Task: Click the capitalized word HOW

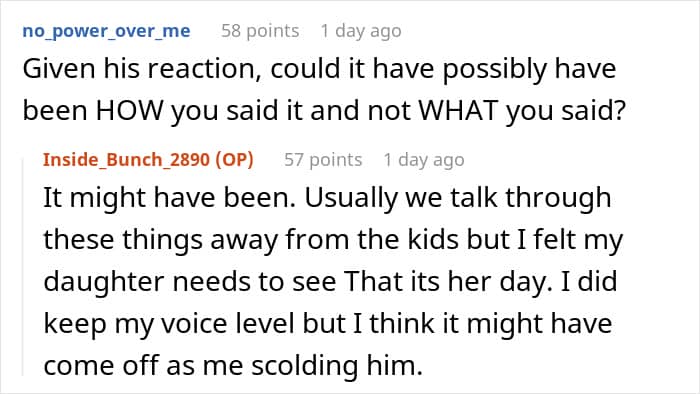Action: 129,110
